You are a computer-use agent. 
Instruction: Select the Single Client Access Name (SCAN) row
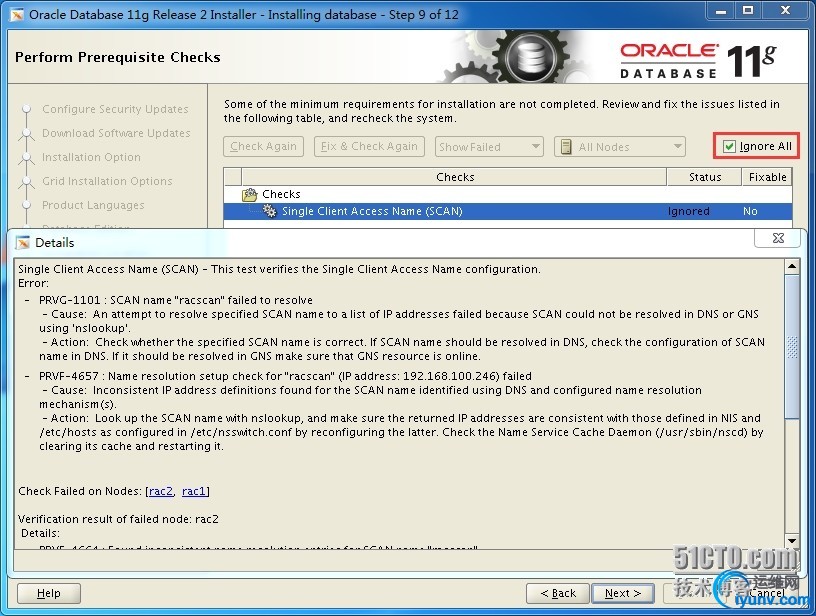click(508, 211)
